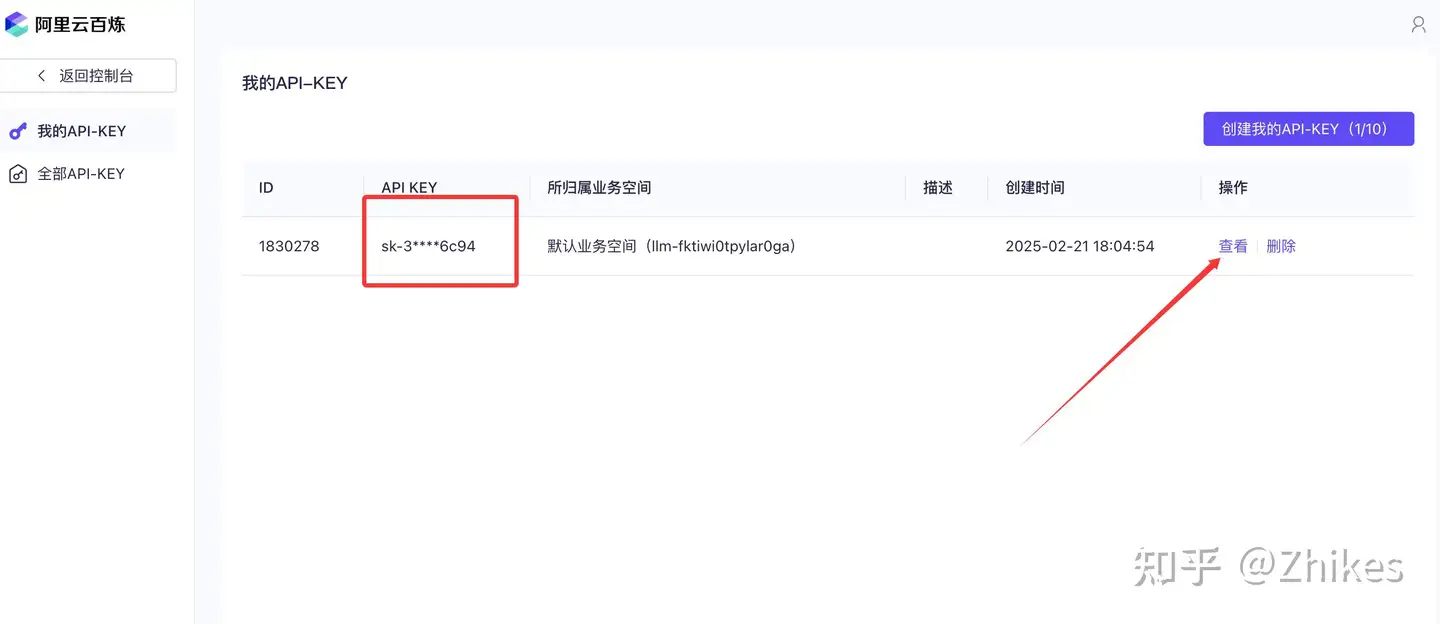Select 我的API-KEY in the sidebar
Screen dimensions: 1440x624
[x=87, y=131]
